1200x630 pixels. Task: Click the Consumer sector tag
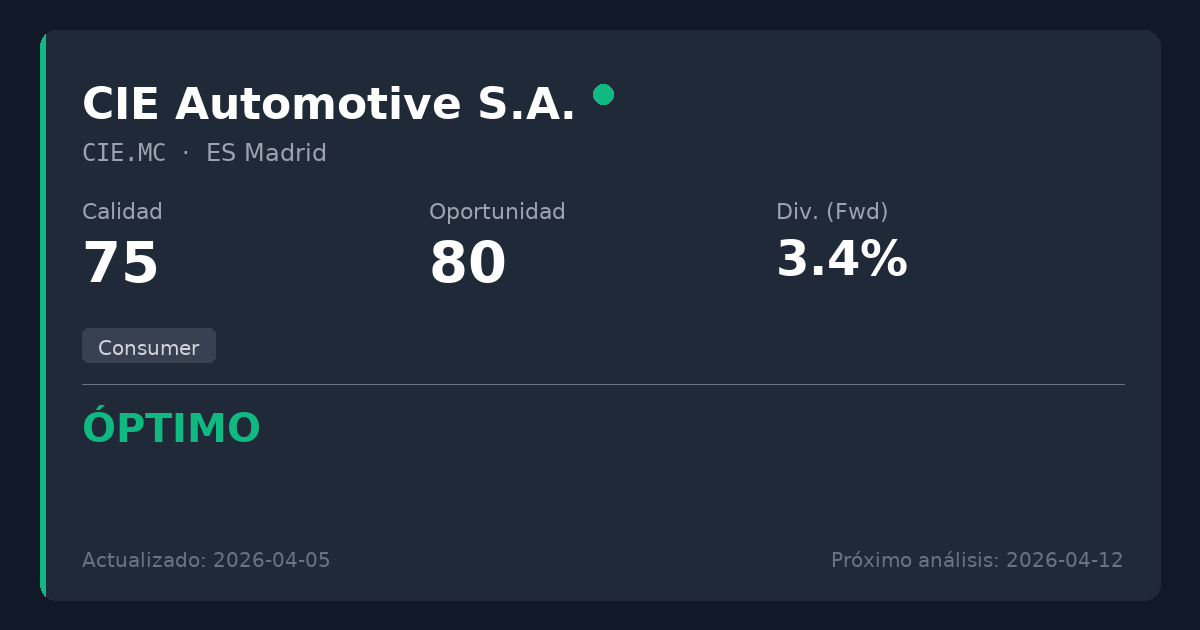[x=149, y=347]
